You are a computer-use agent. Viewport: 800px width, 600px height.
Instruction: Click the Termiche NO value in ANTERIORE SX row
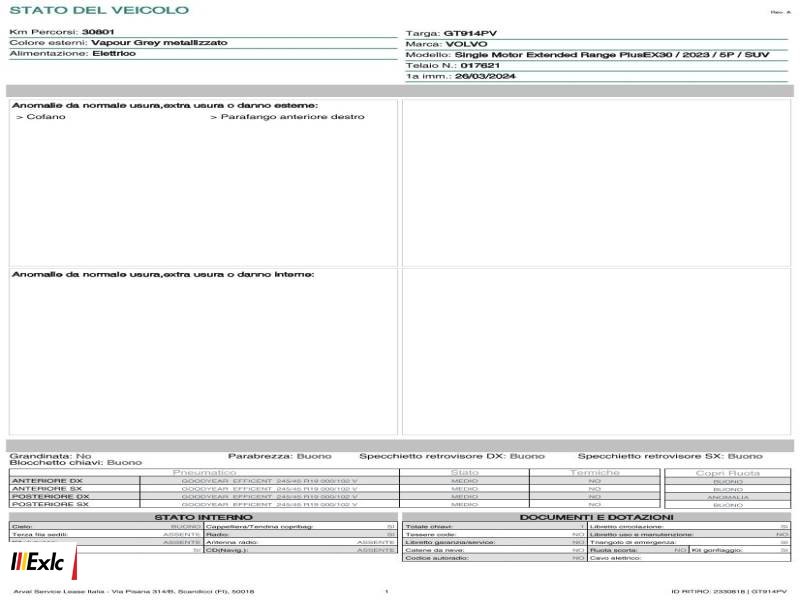pyautogui.click(x=595, y=488)
